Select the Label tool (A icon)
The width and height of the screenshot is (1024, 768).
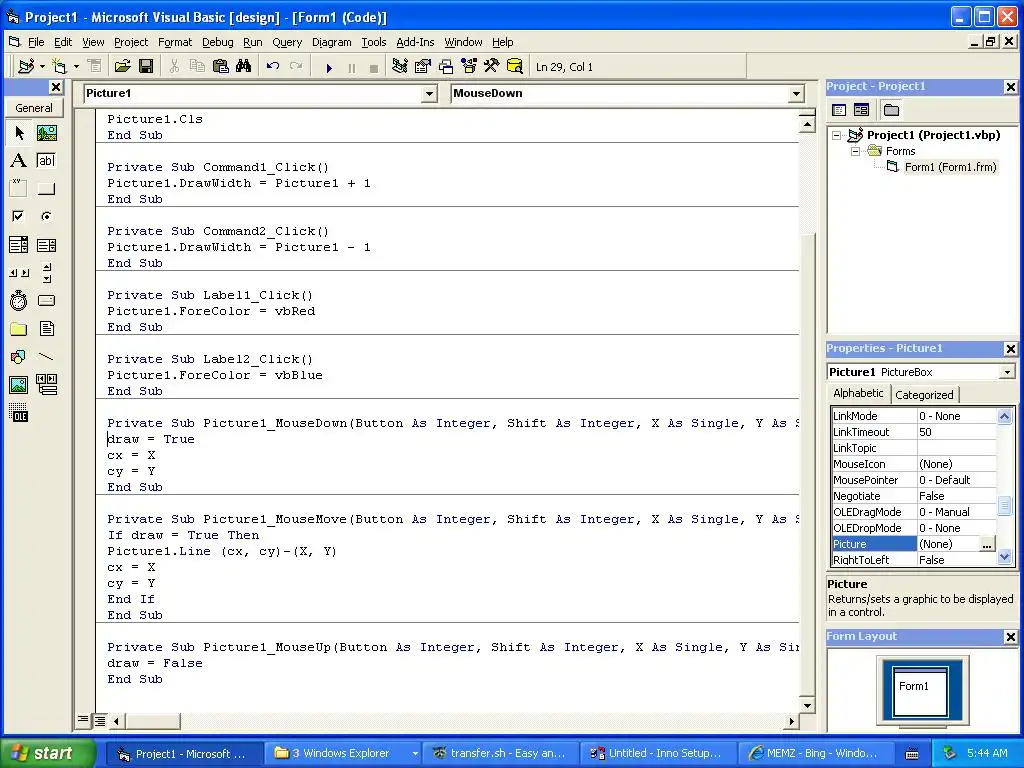(x=19, y=161)
